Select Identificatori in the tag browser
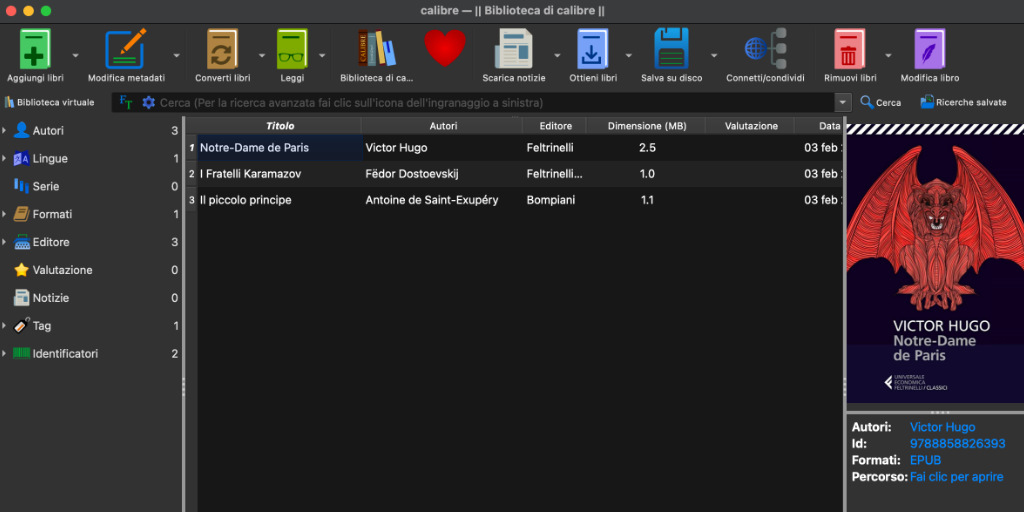 91,354
